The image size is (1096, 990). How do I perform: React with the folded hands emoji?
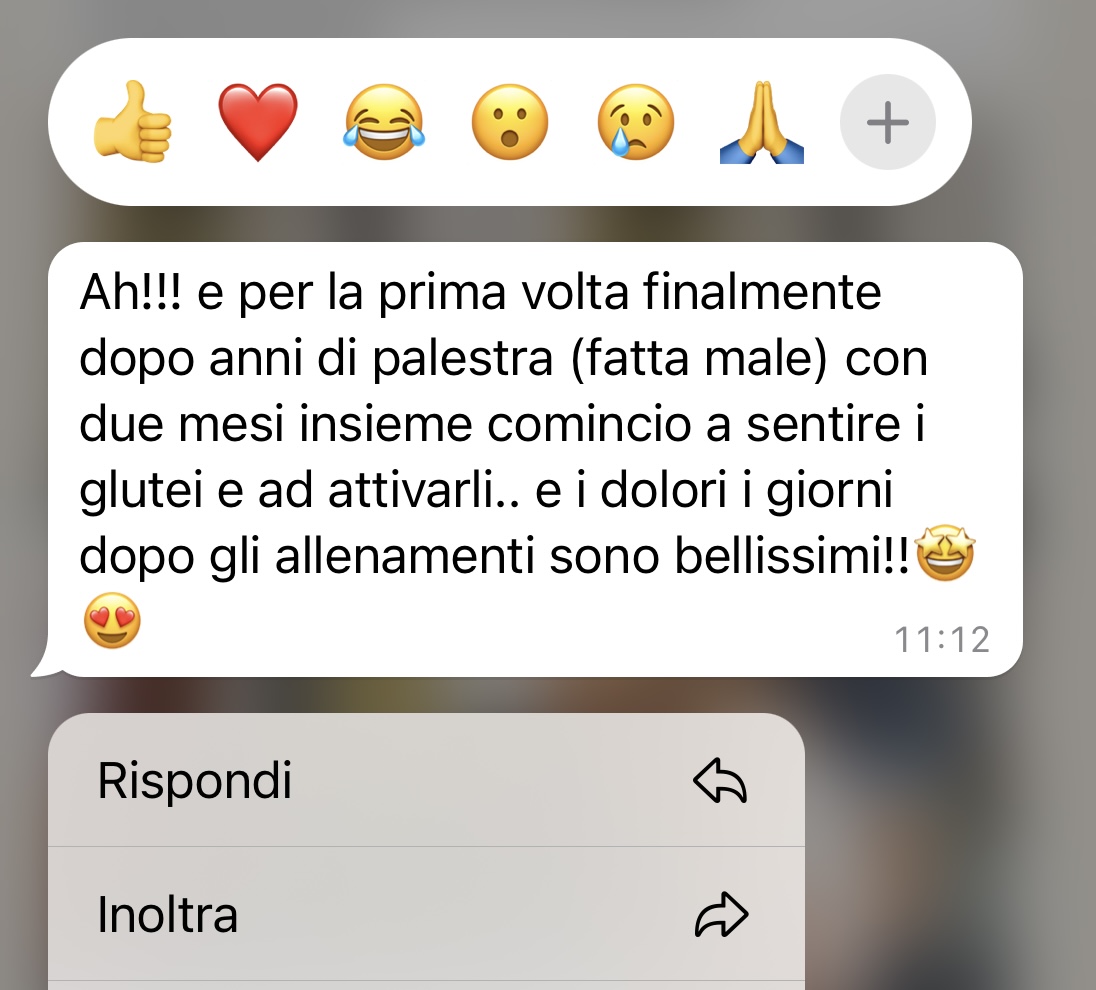762,122
